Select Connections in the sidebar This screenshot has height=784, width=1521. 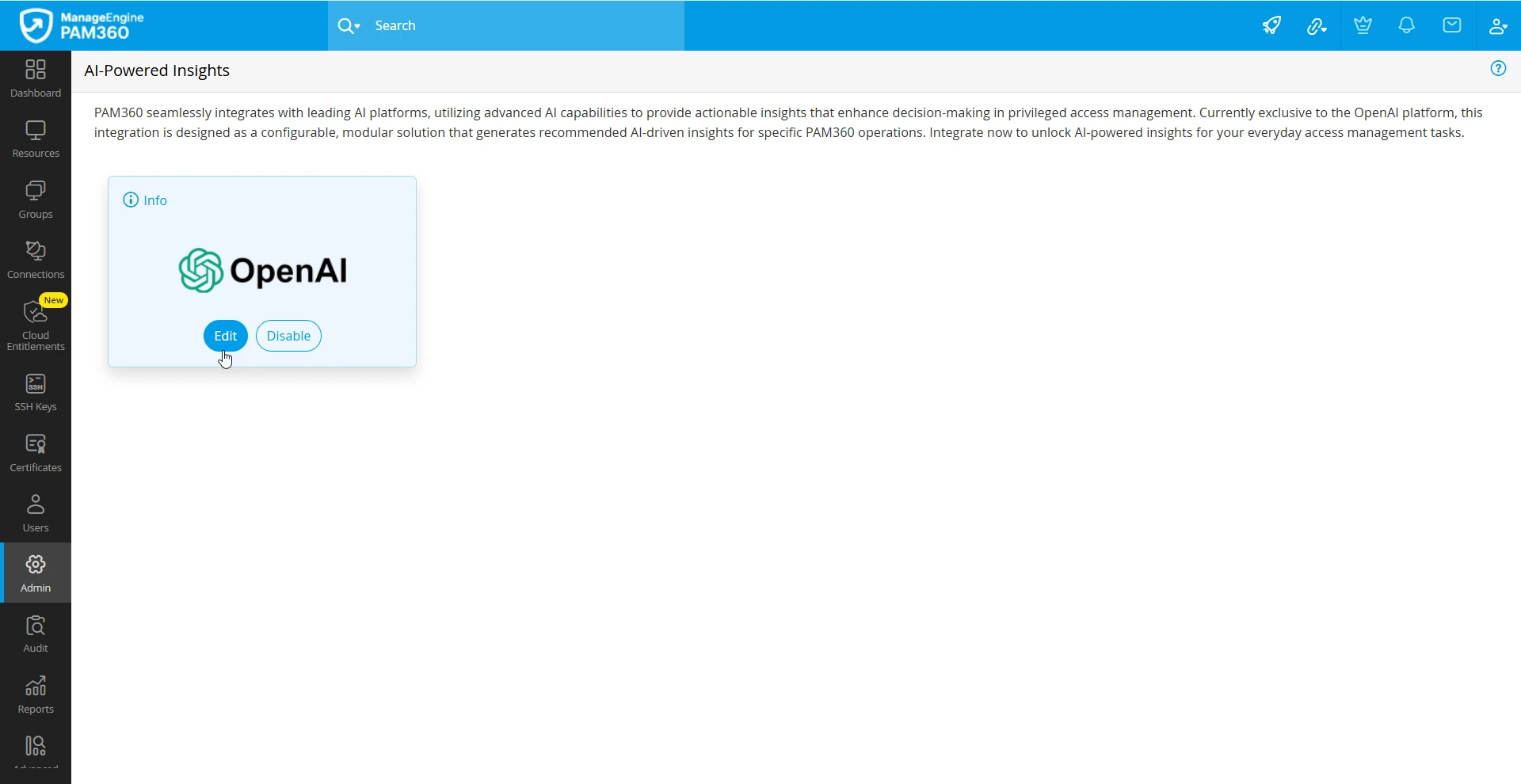(36, 261)
